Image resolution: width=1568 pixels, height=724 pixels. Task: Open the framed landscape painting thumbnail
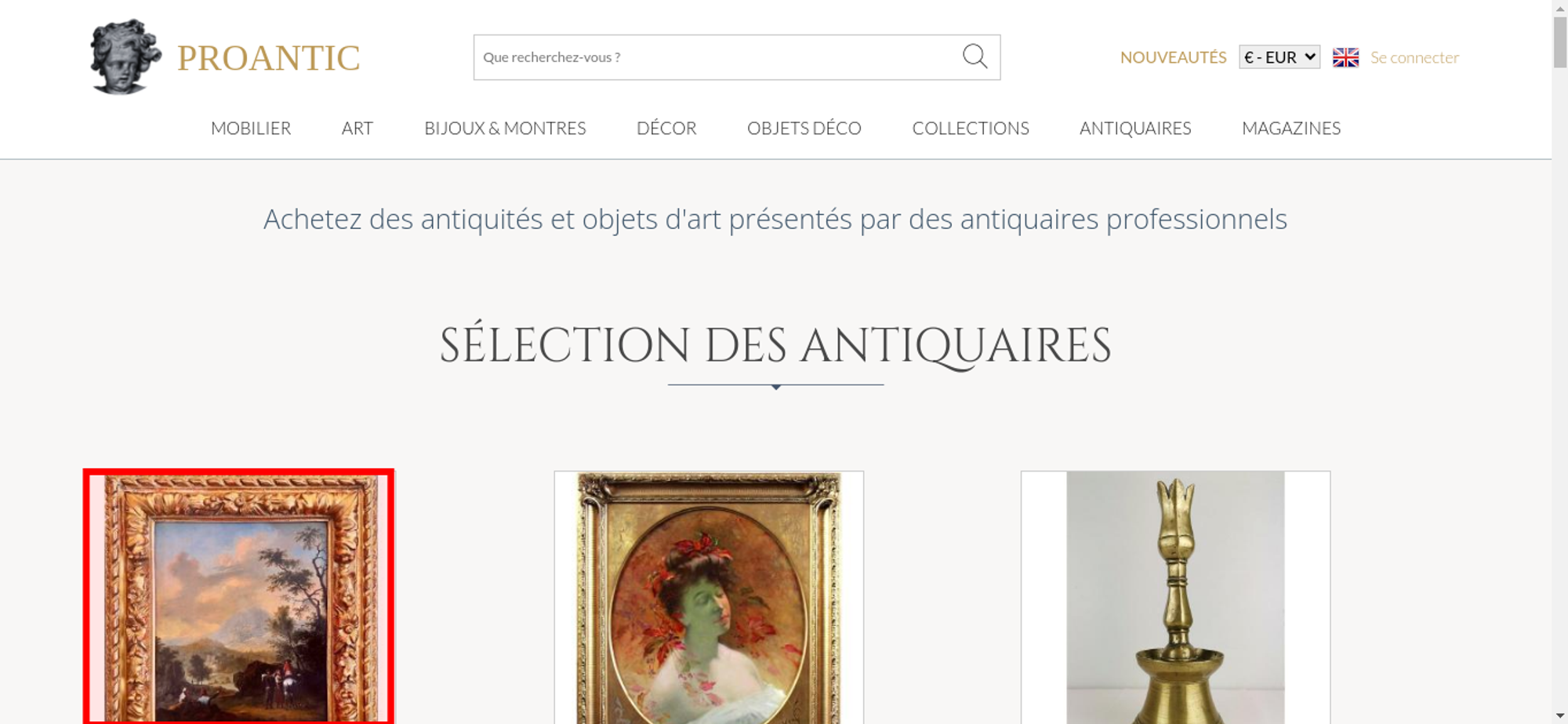(x=239, y=597)
